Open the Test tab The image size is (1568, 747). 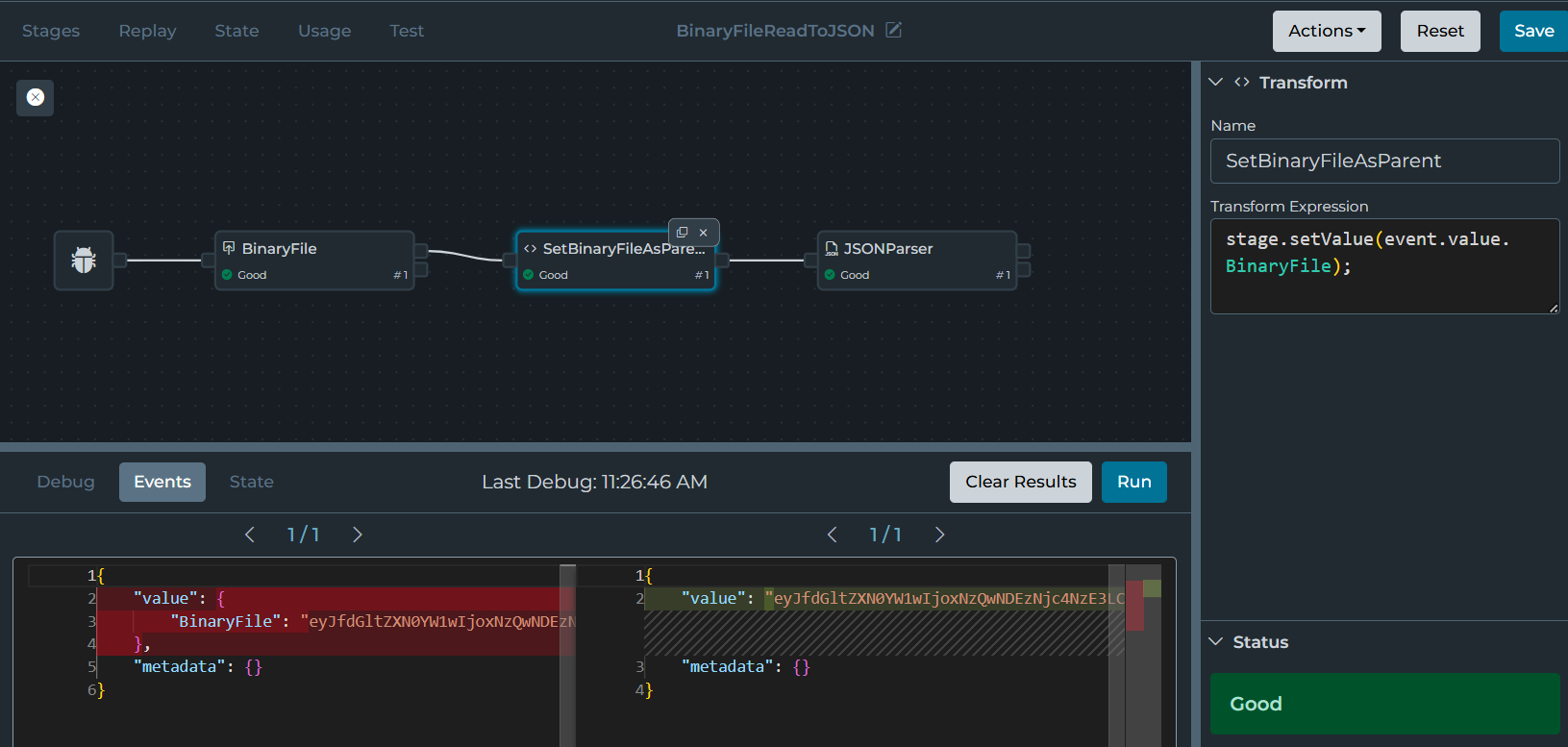407,31
